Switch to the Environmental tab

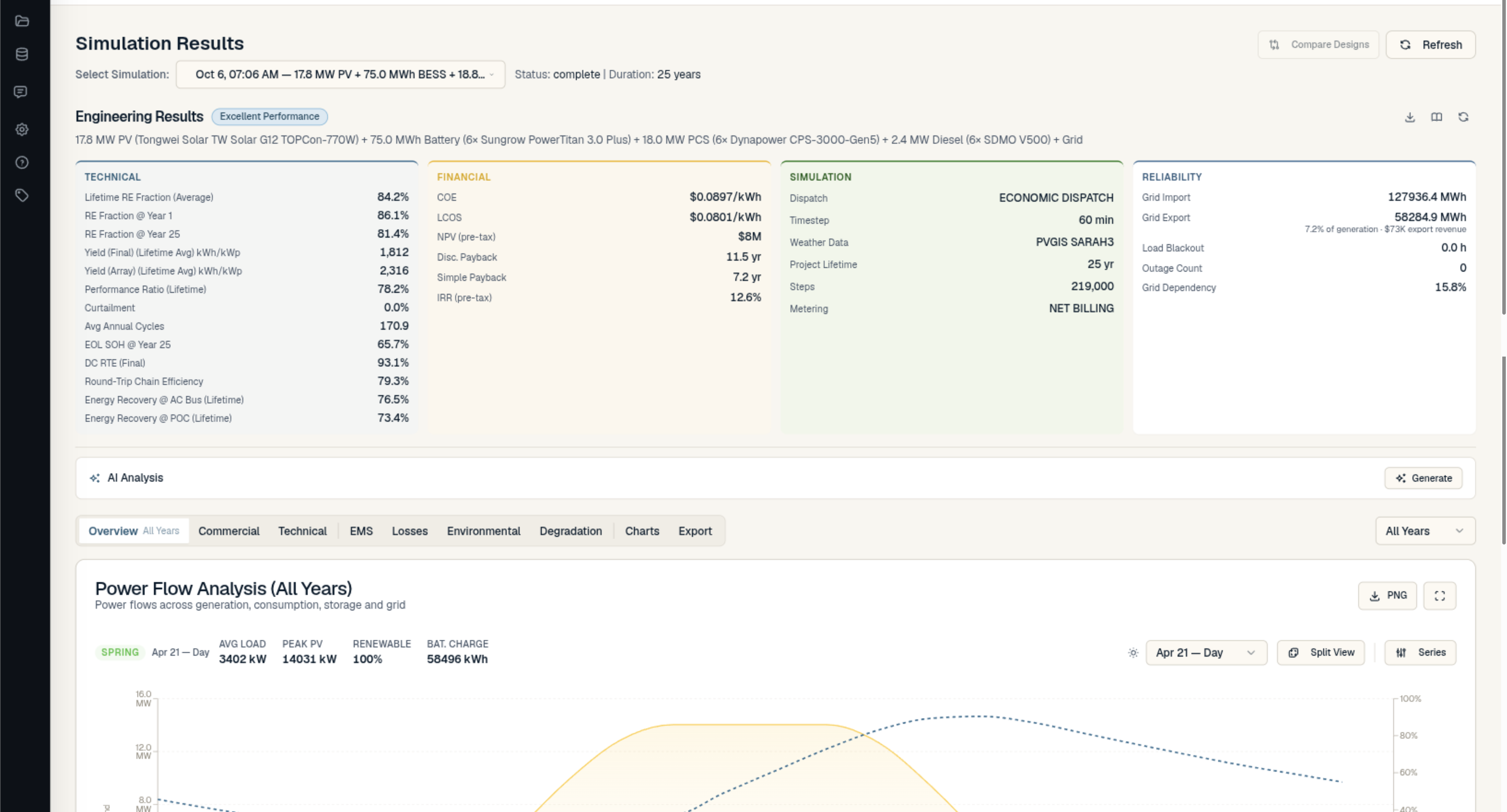tap(483, 531)
